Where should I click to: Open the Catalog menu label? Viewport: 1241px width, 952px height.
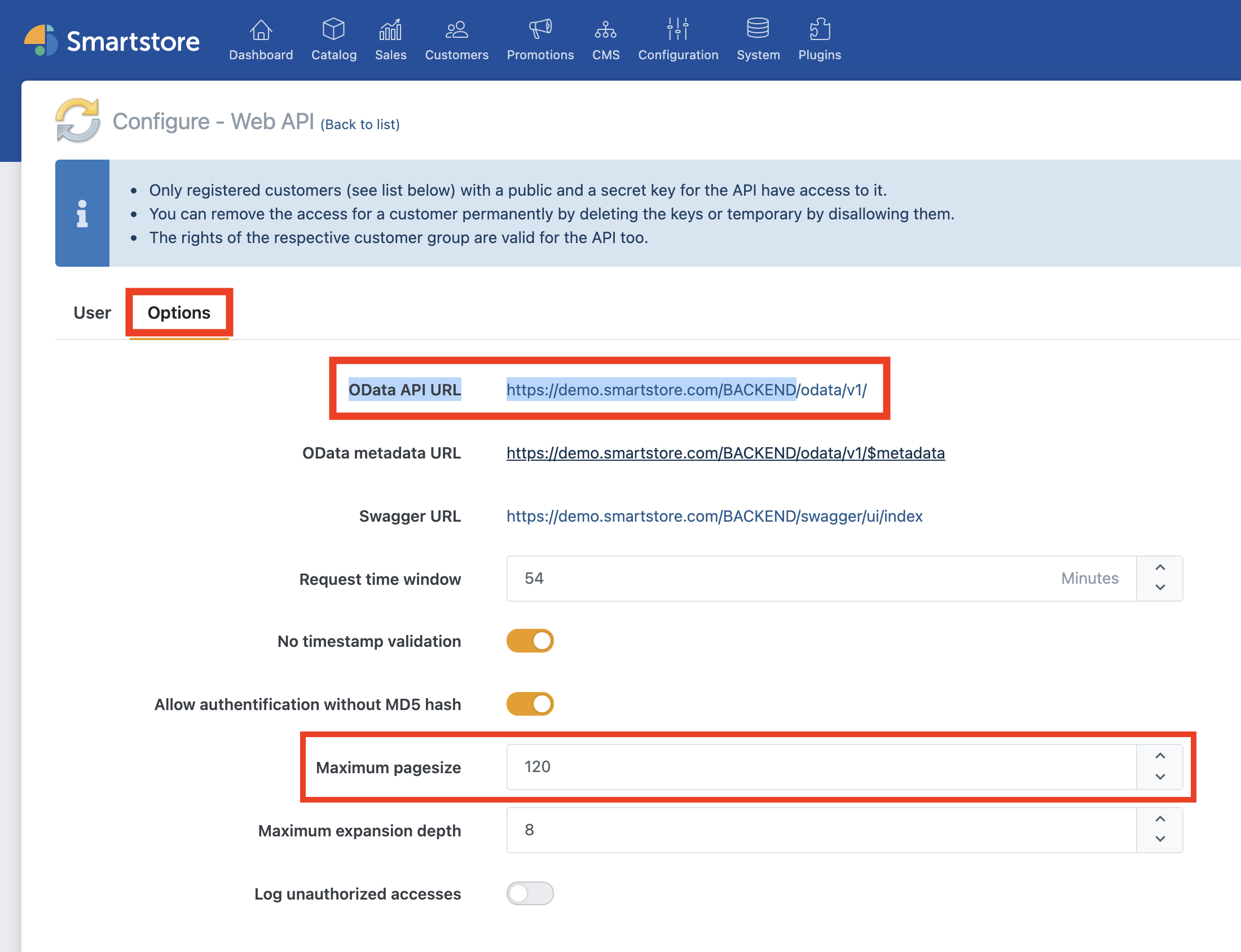click(334, 55)
